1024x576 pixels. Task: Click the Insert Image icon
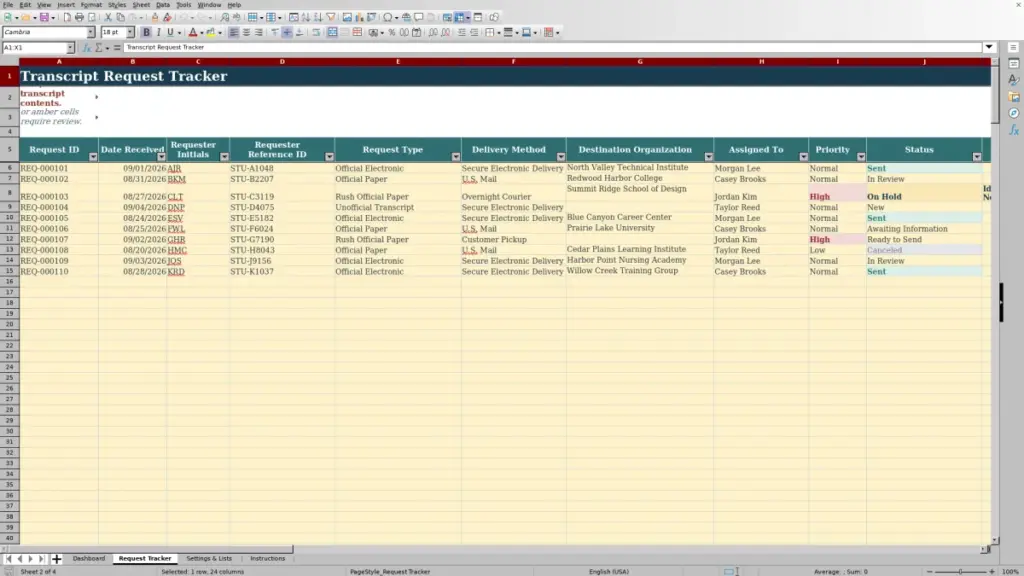tap(347, 18)
